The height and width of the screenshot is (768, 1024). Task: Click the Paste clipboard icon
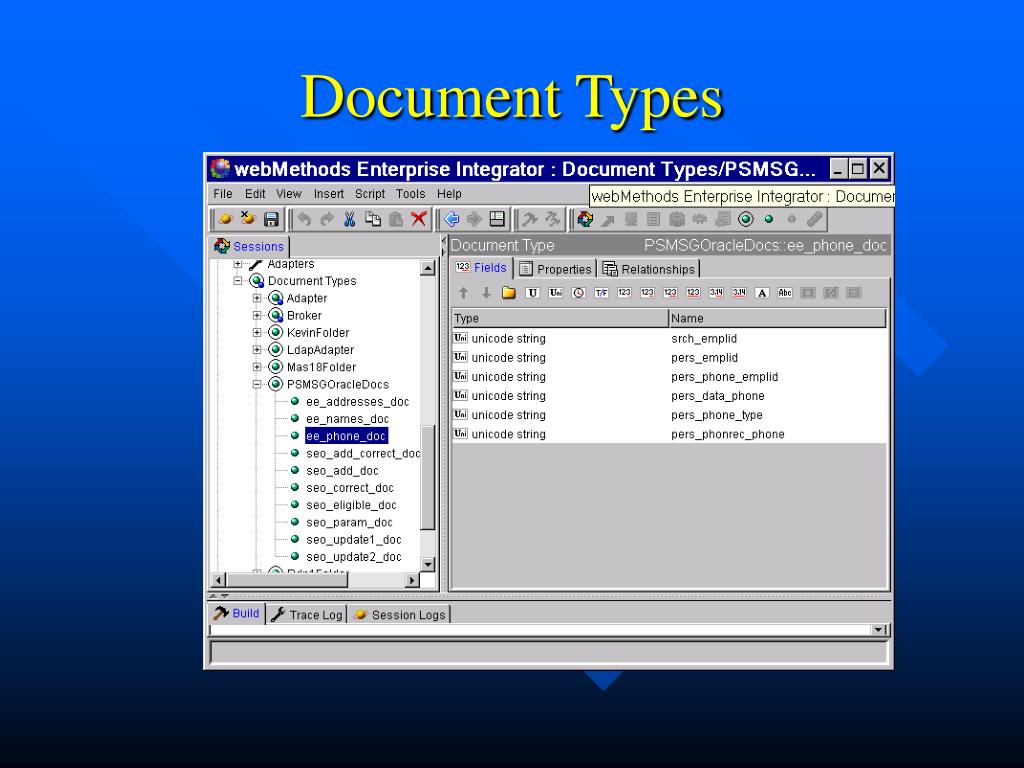click(396, 219)
